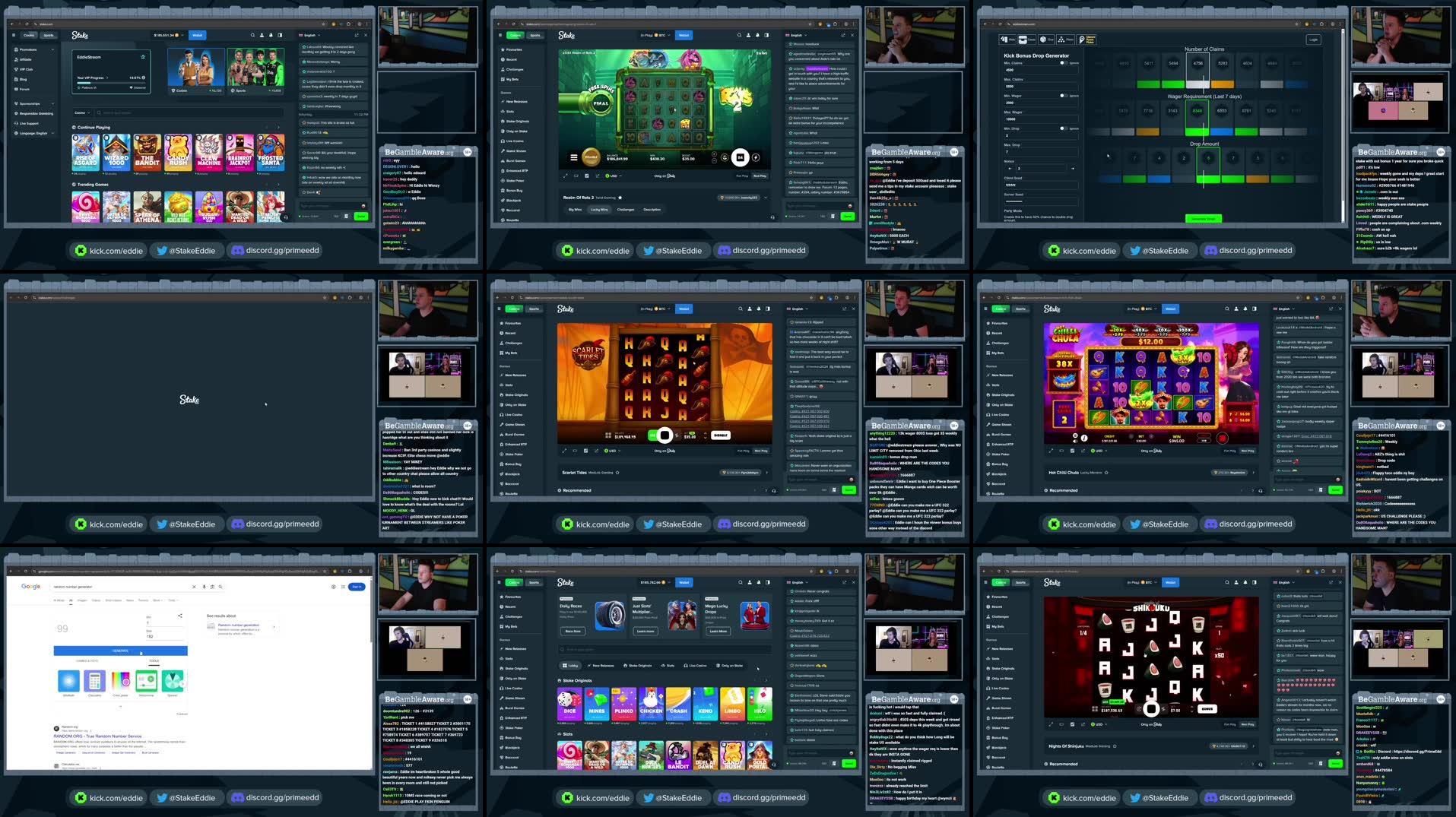Open Live Support from the Stake sidebar
This screenshot has height=817, width=1456.
click(30, 123)
